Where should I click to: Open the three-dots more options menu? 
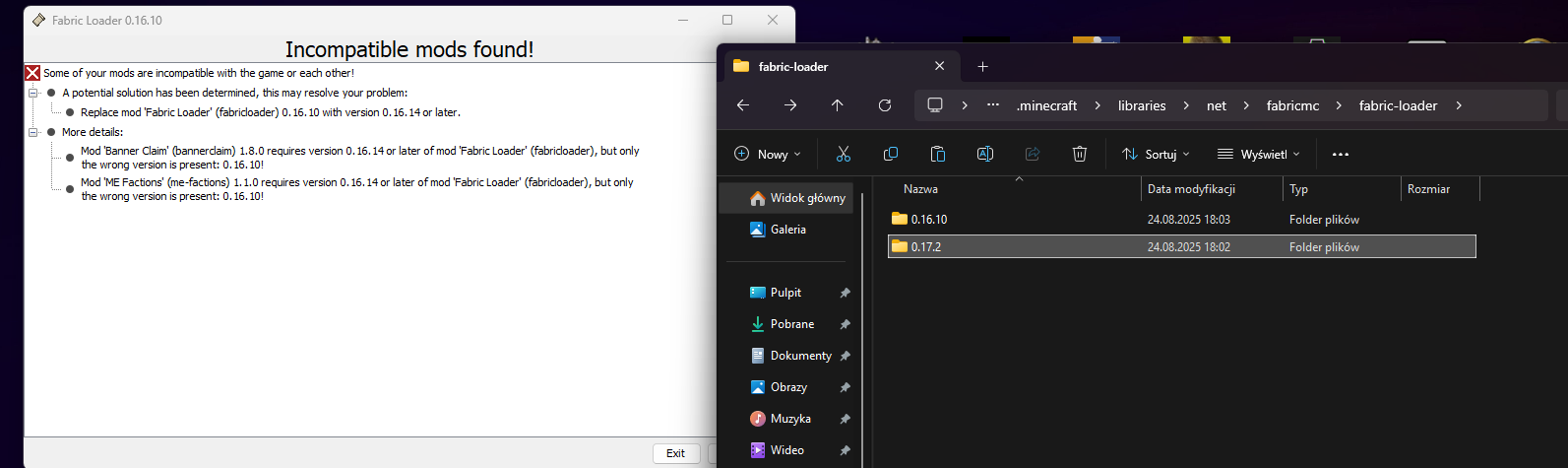coord(1341,154)
